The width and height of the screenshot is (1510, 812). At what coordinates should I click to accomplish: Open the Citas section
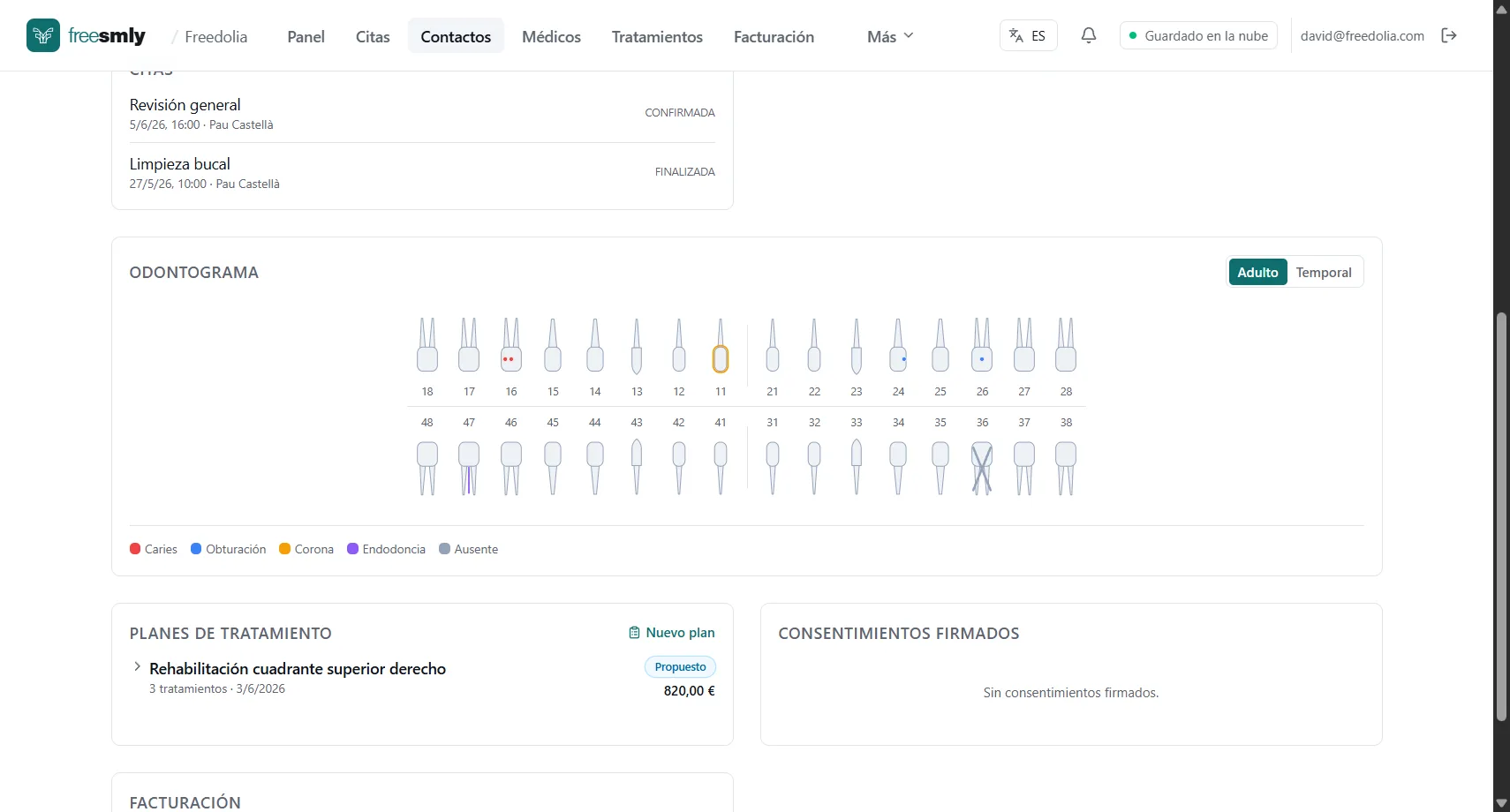coord(373,36)
